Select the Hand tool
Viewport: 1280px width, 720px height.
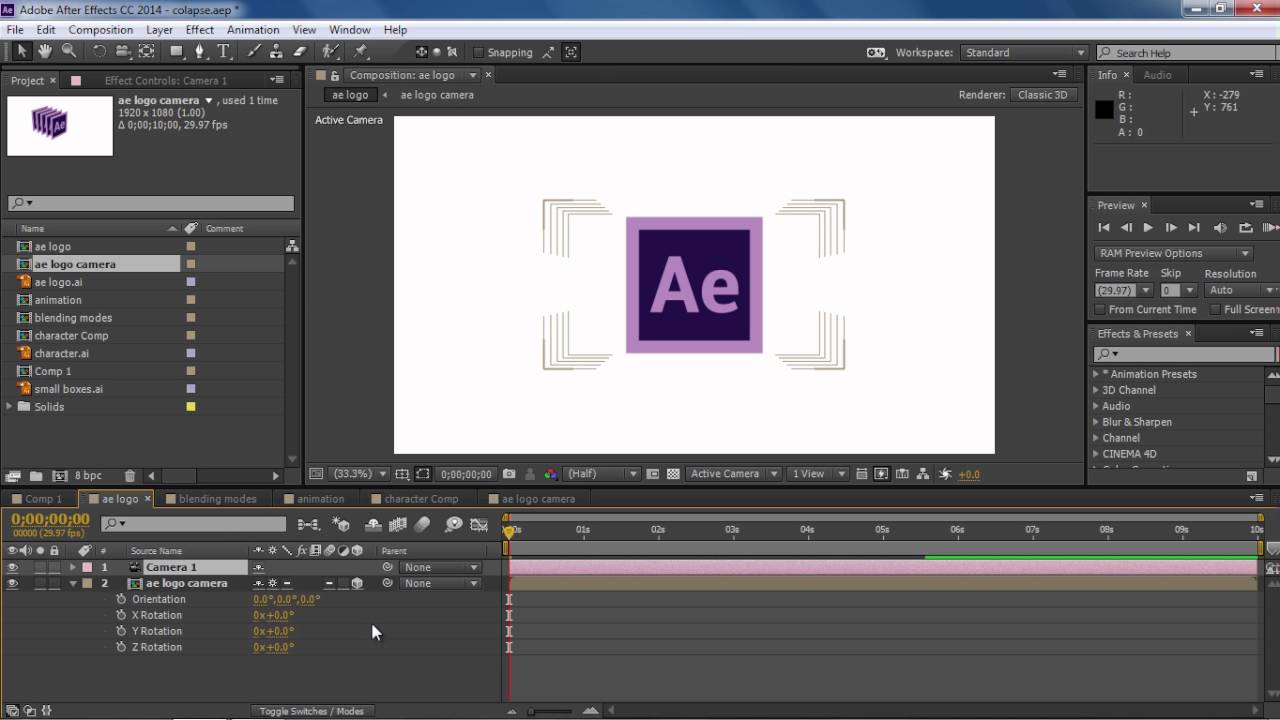(x=45, y=52)
